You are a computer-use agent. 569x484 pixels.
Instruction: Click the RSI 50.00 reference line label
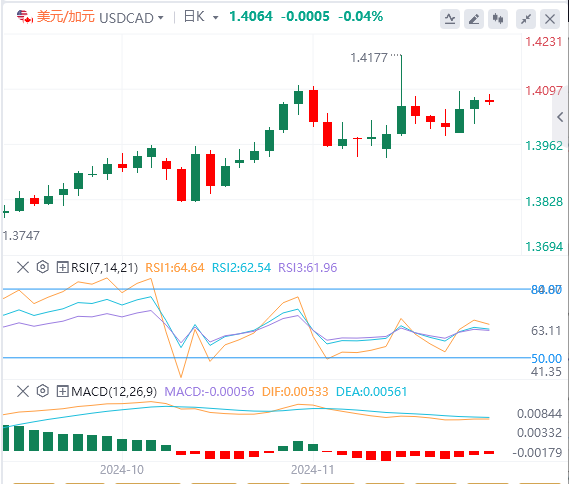547,358
